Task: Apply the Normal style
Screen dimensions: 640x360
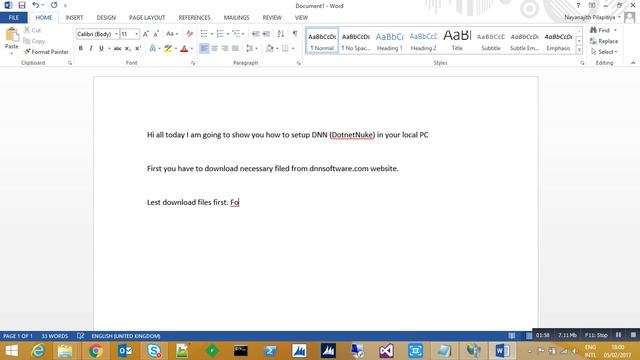Action: [322, 41]
